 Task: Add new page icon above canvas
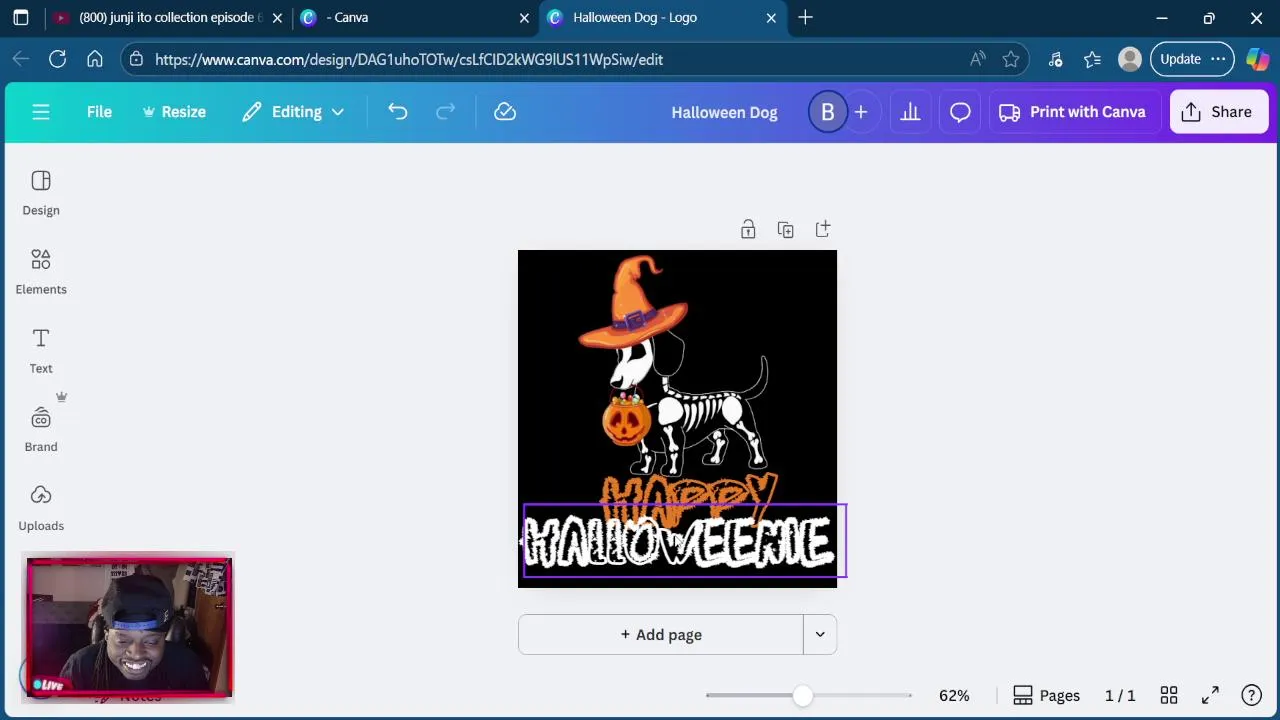823,230
